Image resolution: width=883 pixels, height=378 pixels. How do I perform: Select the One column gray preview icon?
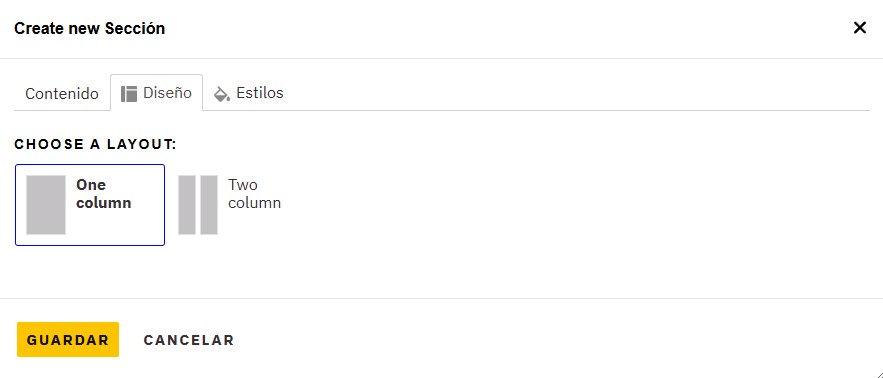coord(46,204)
